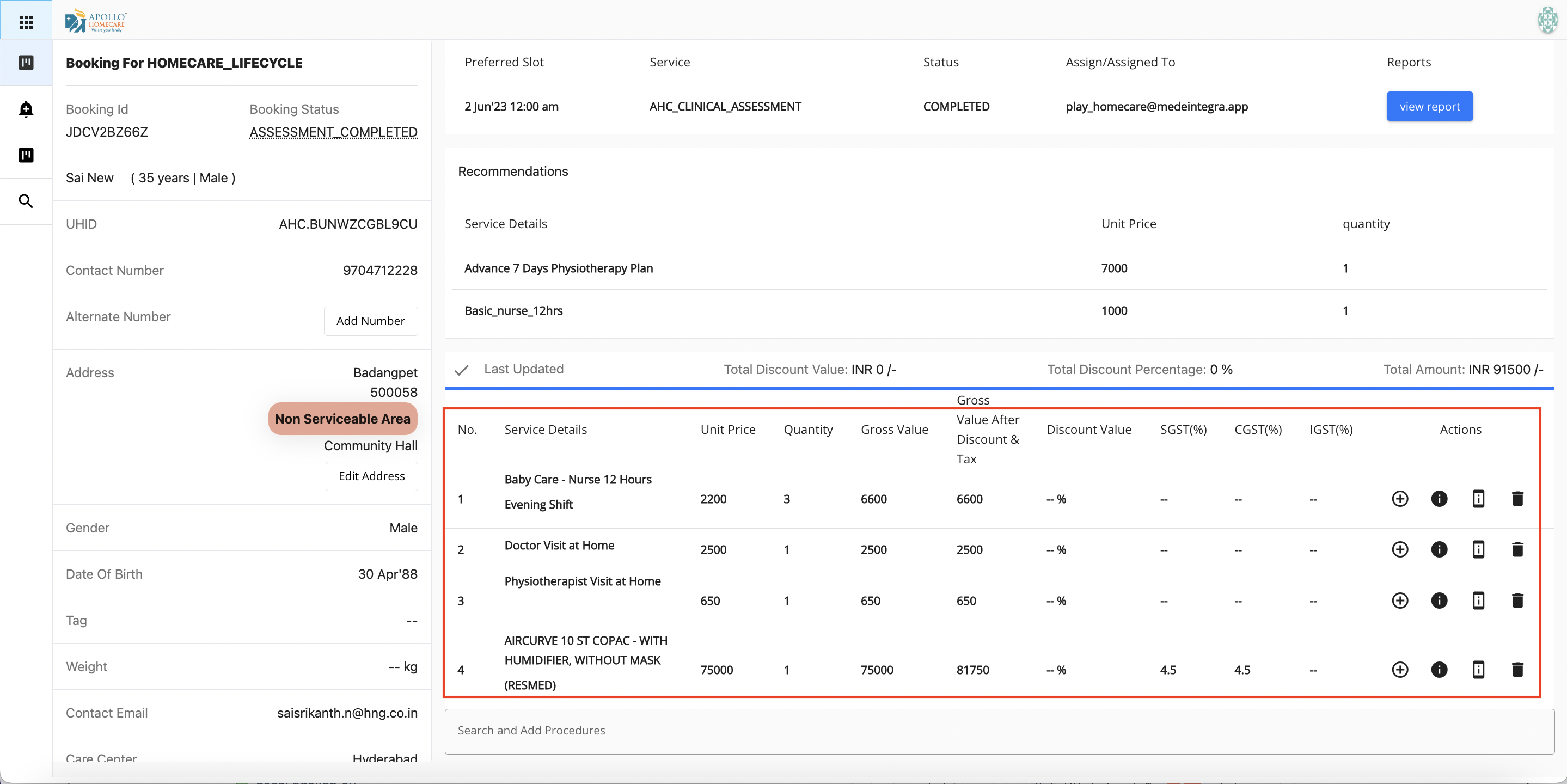1567x784 pixels.
Task: Click add icon for AIRCURVE row
Action: [x=1400, y=670]
